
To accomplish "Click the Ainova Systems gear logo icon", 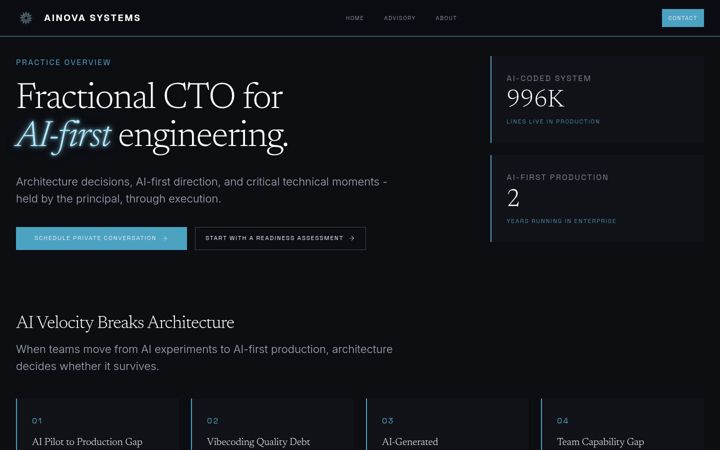I will tap(26, 18).
